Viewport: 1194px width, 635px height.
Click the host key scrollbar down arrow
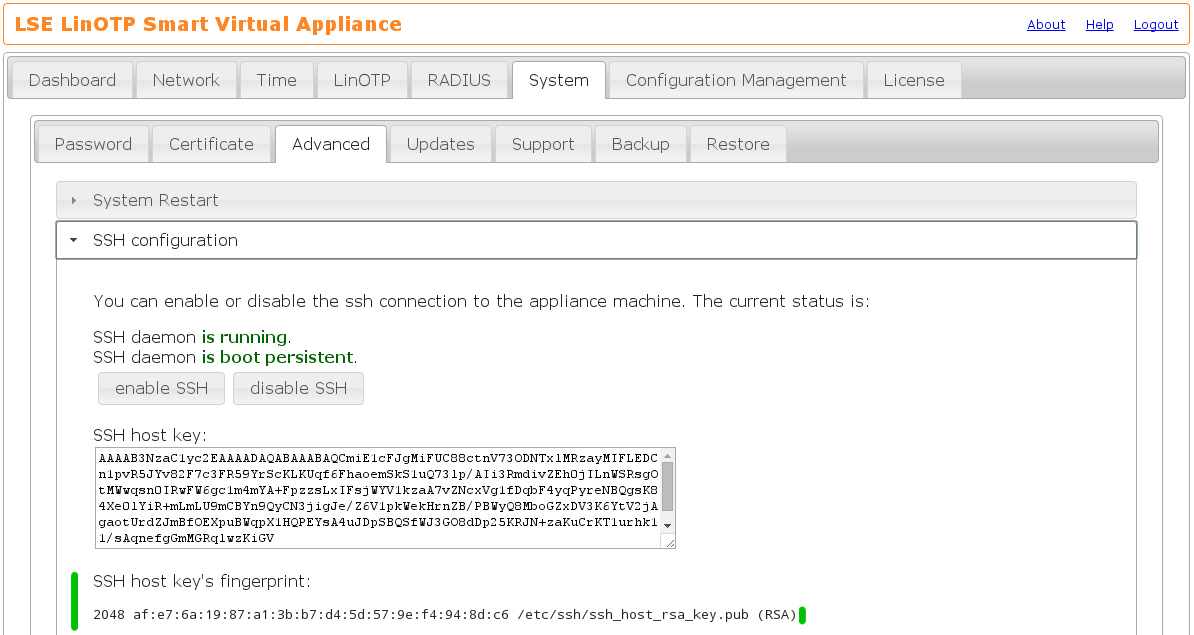tap(667, 525)
